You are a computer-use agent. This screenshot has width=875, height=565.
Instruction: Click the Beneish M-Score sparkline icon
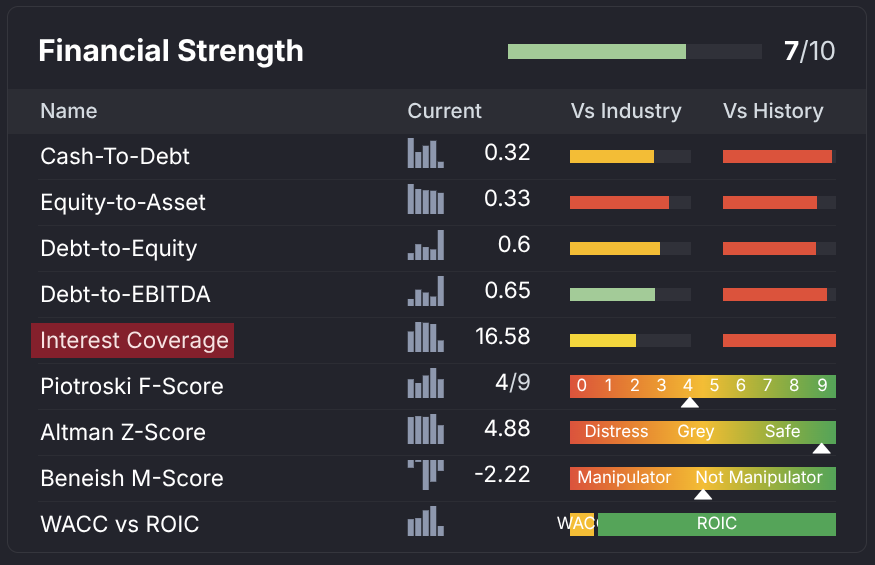425,474
